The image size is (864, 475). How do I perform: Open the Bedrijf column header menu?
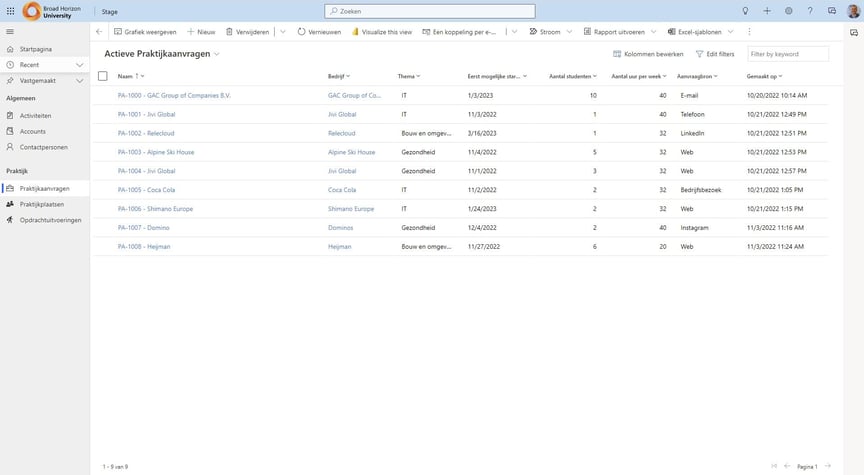[x=339, y=76]
